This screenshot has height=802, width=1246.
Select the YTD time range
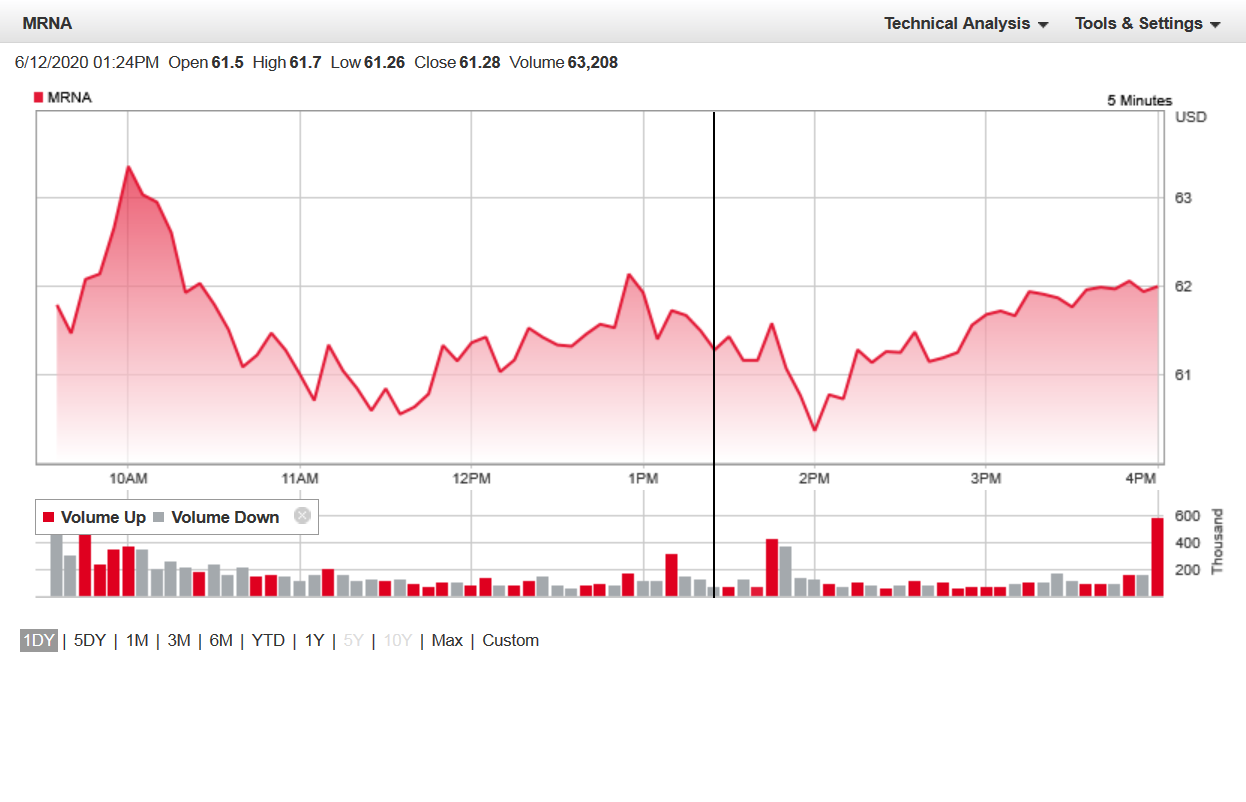[268, 641]
